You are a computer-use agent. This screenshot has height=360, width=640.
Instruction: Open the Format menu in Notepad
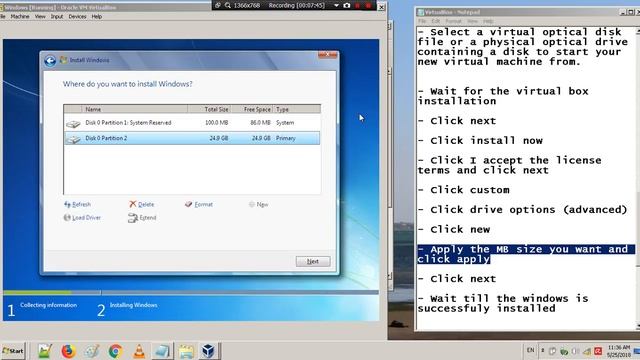coord(453,21)
